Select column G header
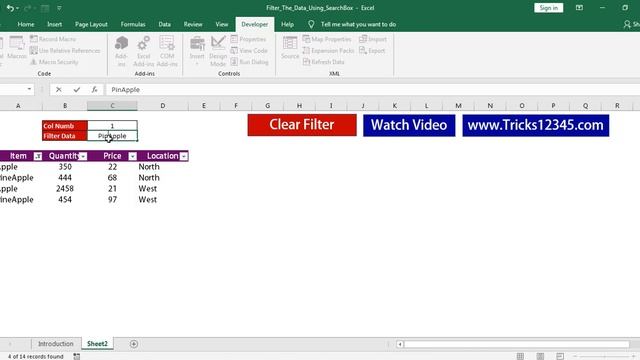Image resolution: width=640 pixels, height=360 pixels. [x=267, y=106]
